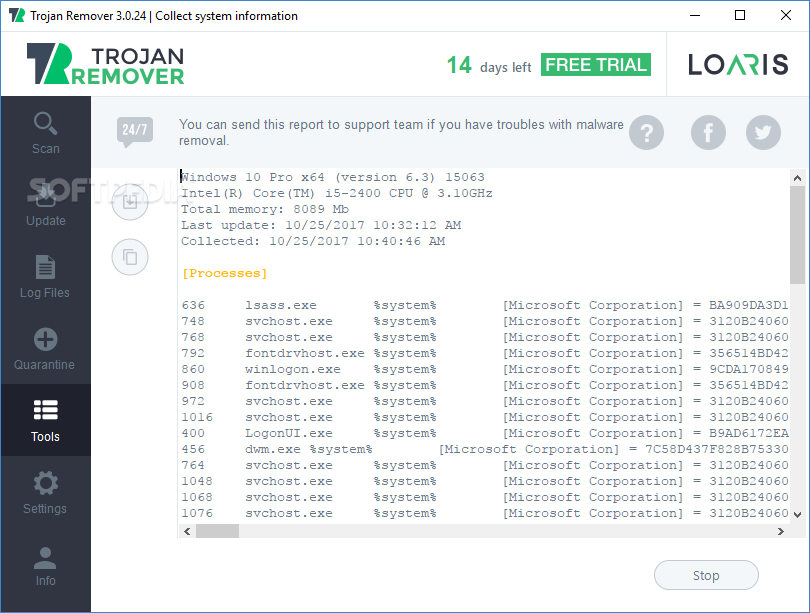810x613 pixels.
Task: Open the Log Files section
Action: point(45,276)
